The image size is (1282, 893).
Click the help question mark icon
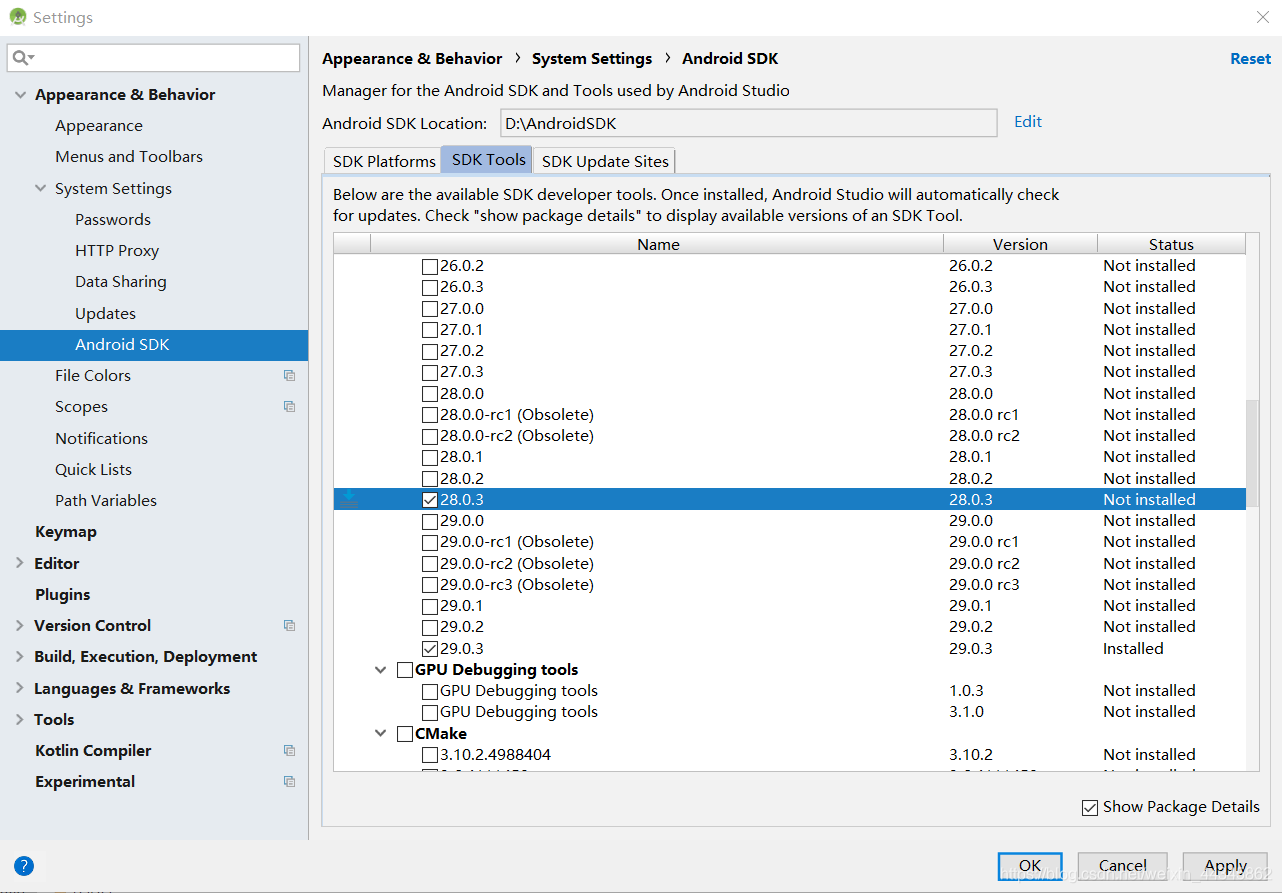coord(24,866)
